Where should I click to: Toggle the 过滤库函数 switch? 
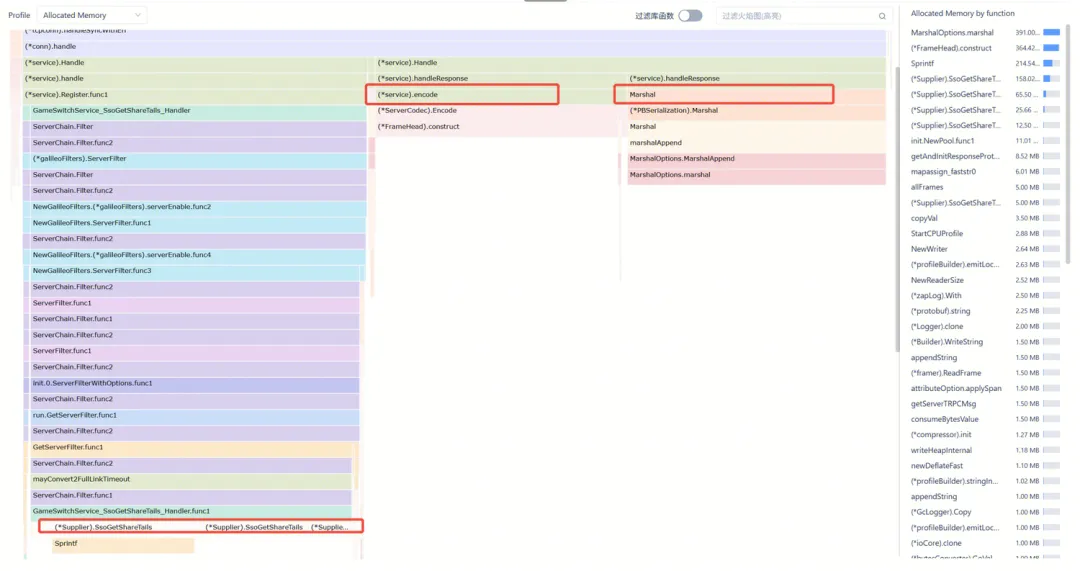click(690, 16)
